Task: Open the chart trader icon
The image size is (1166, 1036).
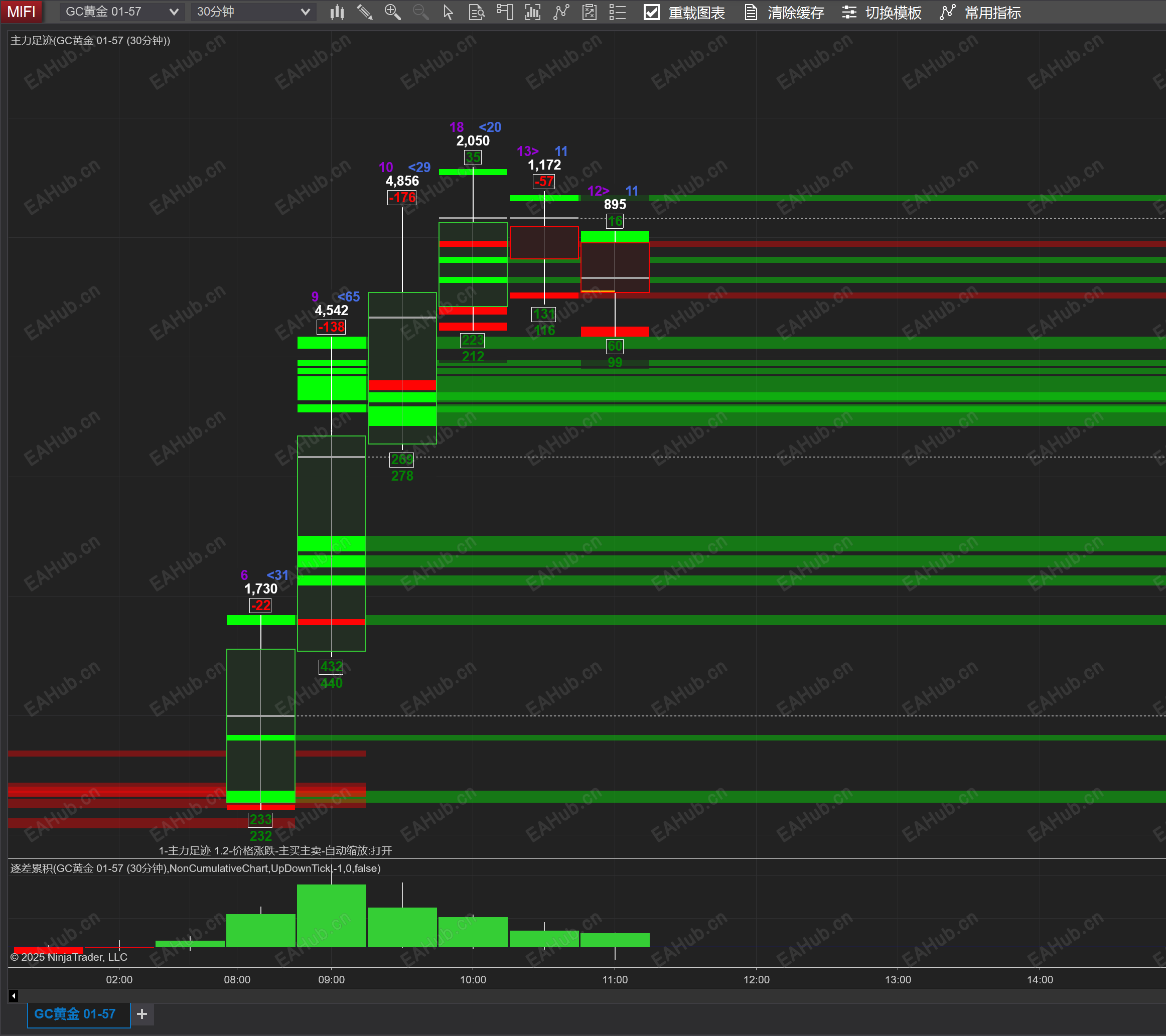Action: (x=505, y=12)
